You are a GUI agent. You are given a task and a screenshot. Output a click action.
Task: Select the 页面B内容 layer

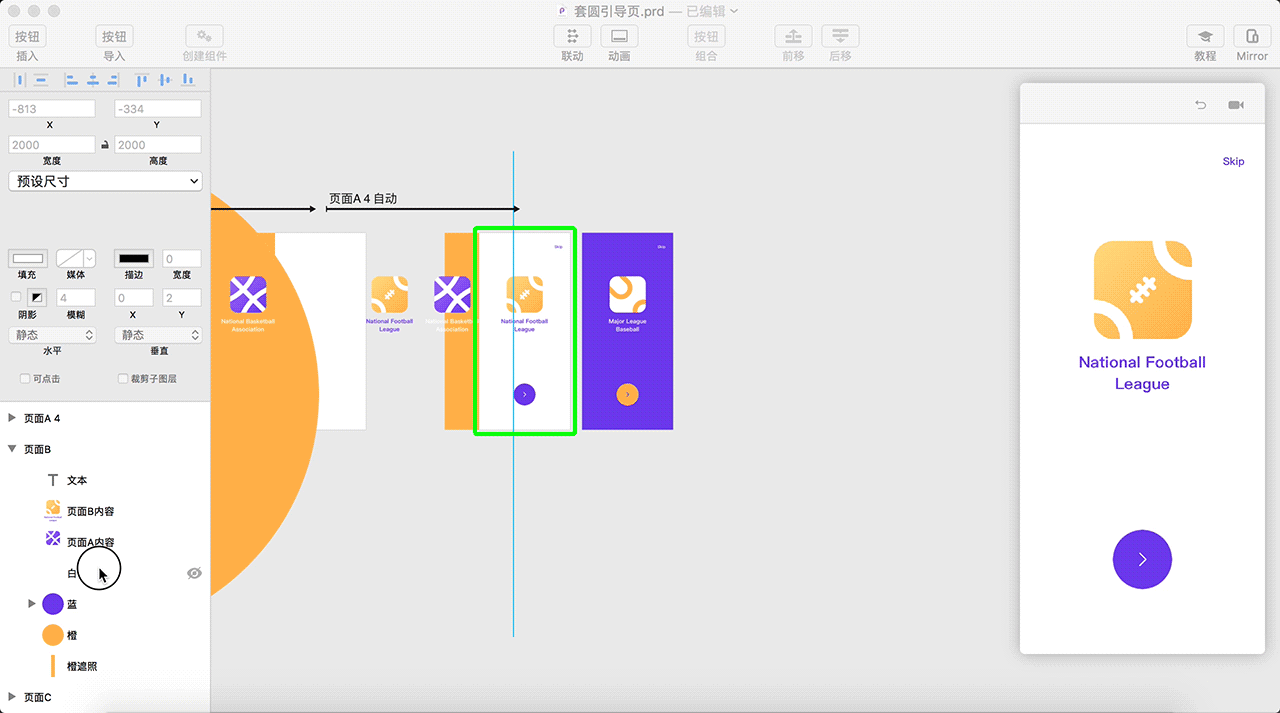click(x=105, y=511)
